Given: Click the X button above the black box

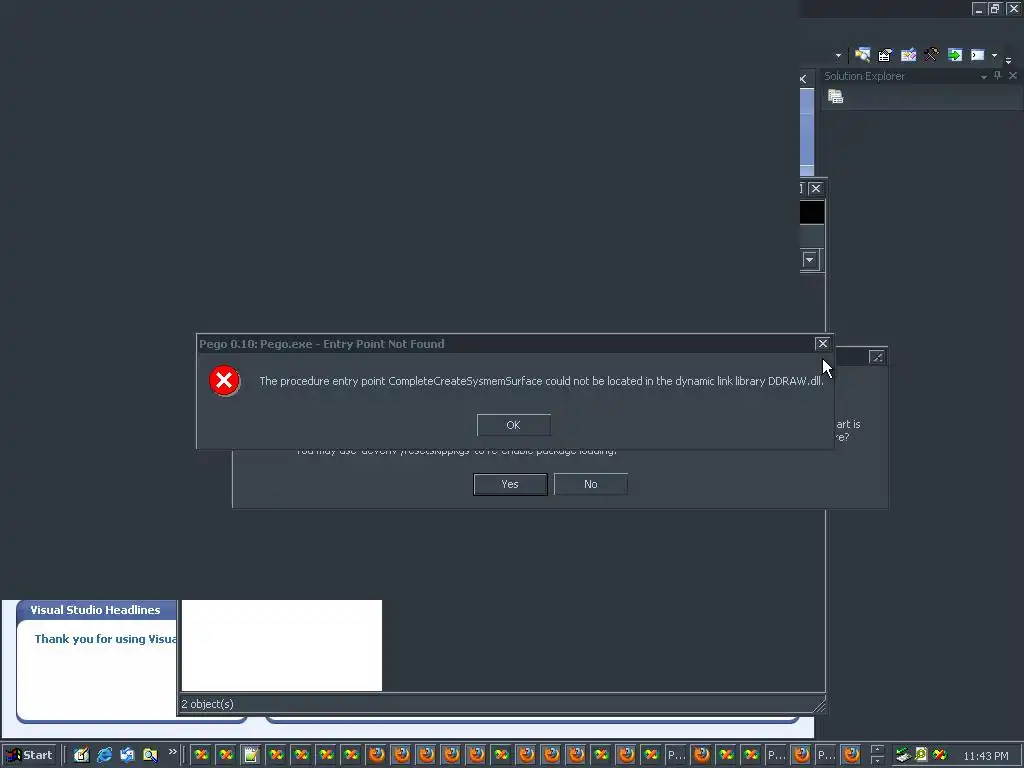Looking at the screenshot, I should click(x=816, y=189).
